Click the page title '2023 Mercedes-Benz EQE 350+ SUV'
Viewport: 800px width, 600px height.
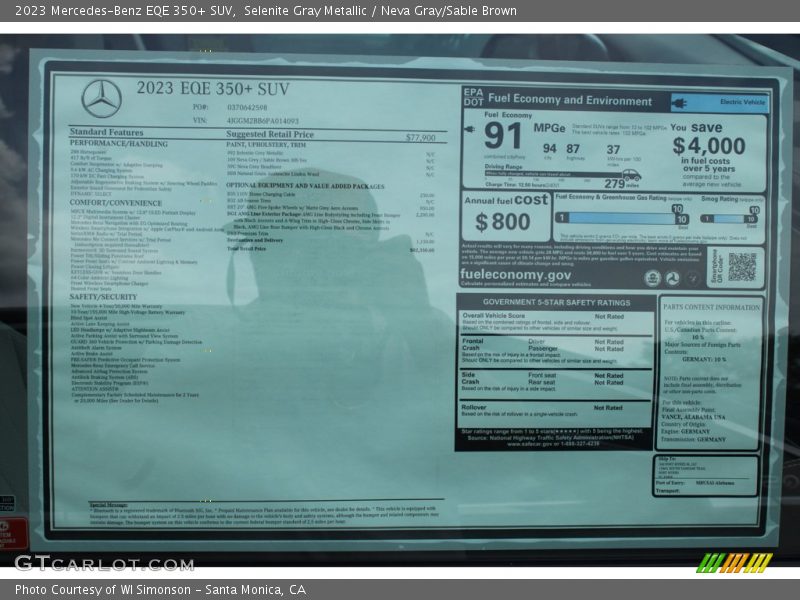coord(124,11)
